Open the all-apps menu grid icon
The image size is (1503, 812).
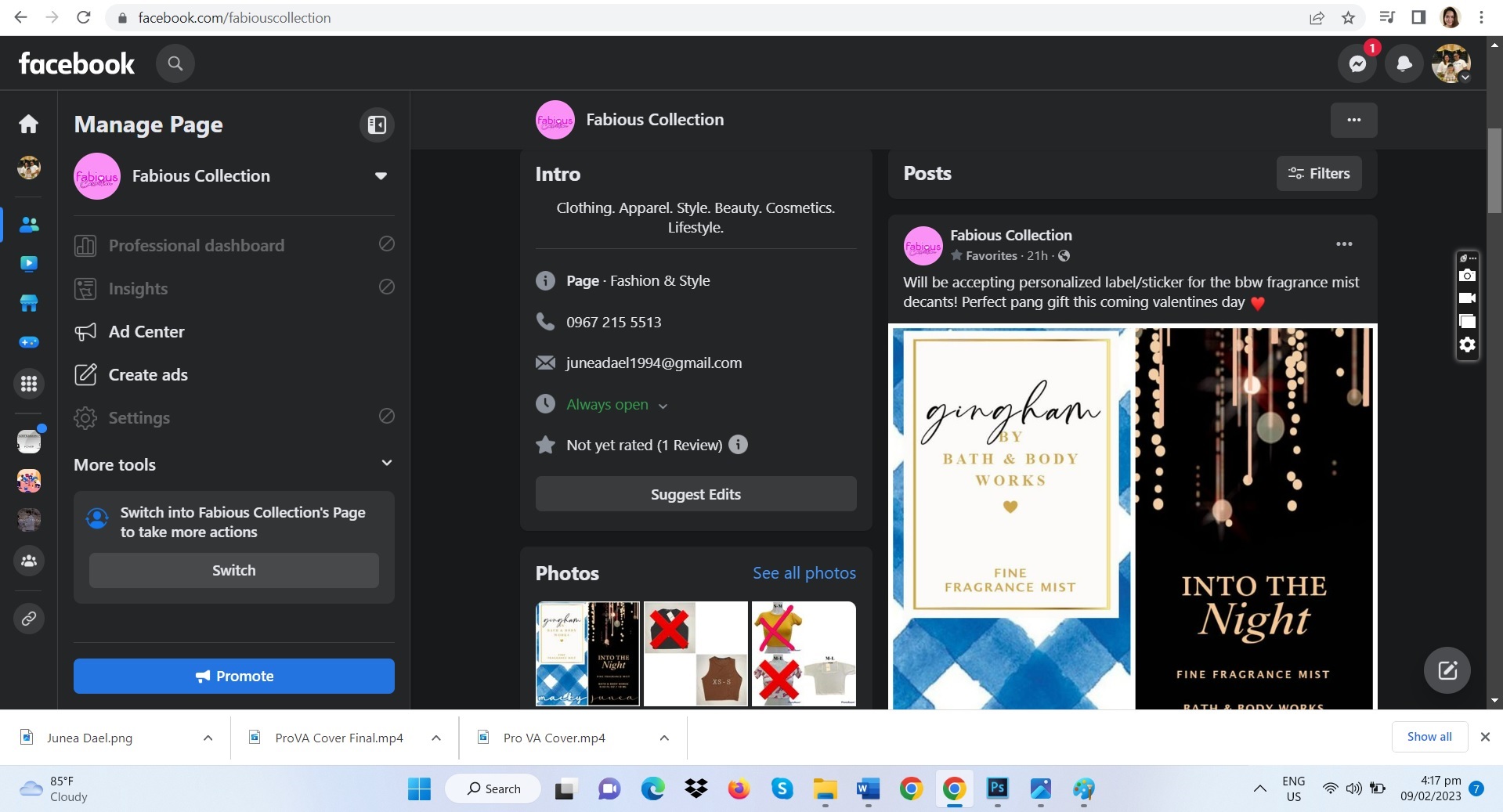pos(29,384)
